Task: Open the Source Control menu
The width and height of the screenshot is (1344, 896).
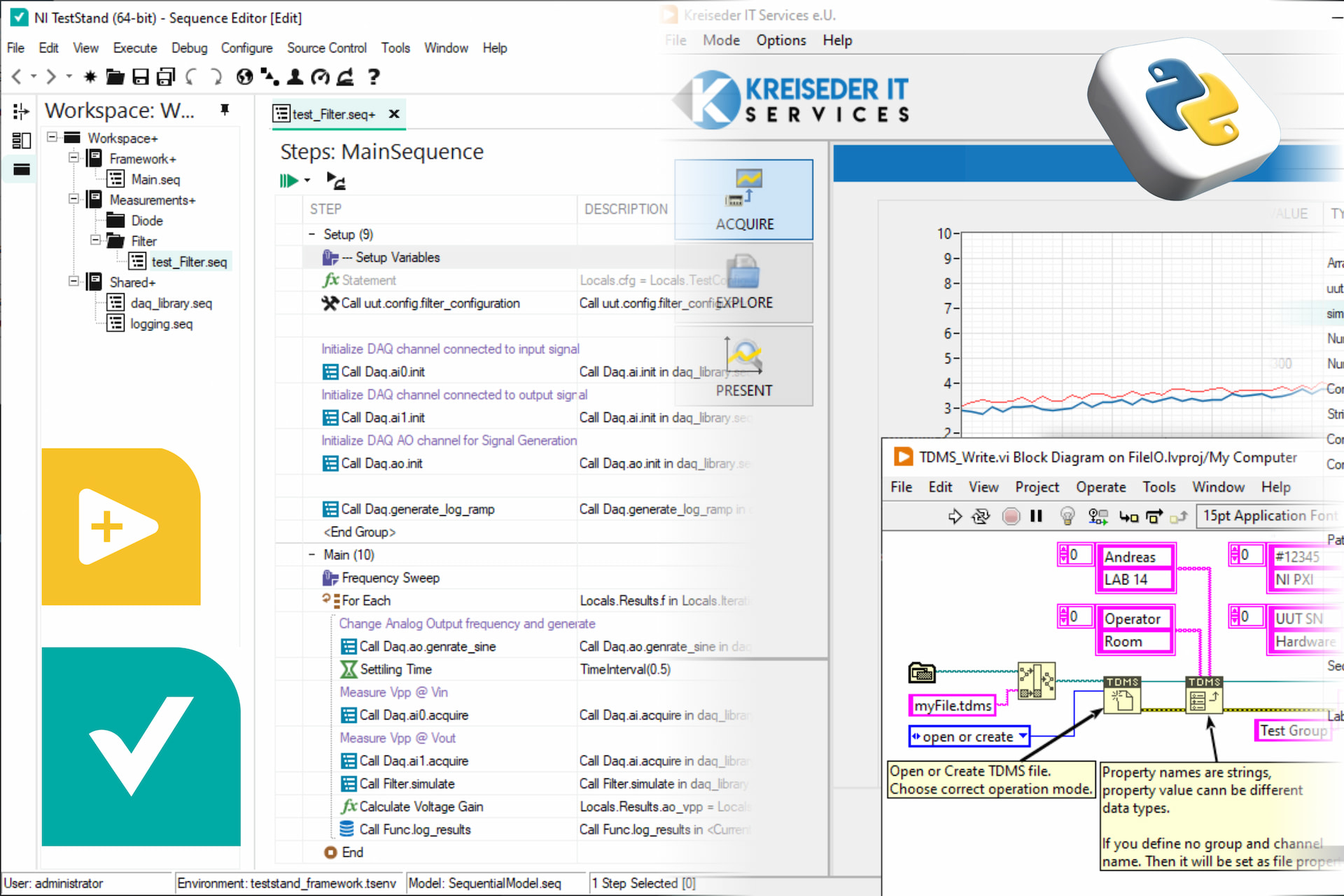Action: pyautogui.click(x=326, y=48)
